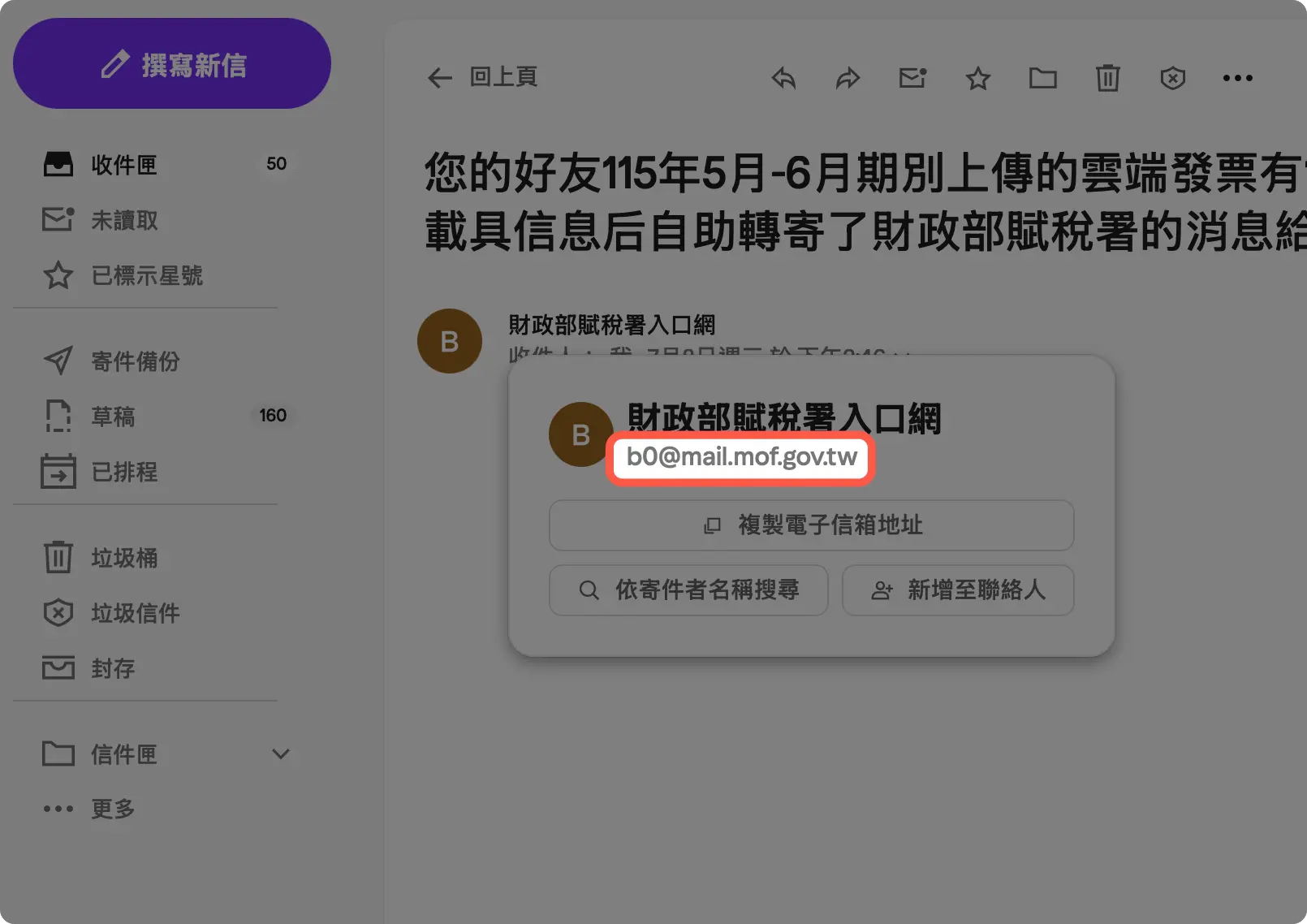Image resolution: width=1307 pixels, height=924 pixels.
Task: Move message using the toolbar folder icon
Action: [x=1043, y=78]
